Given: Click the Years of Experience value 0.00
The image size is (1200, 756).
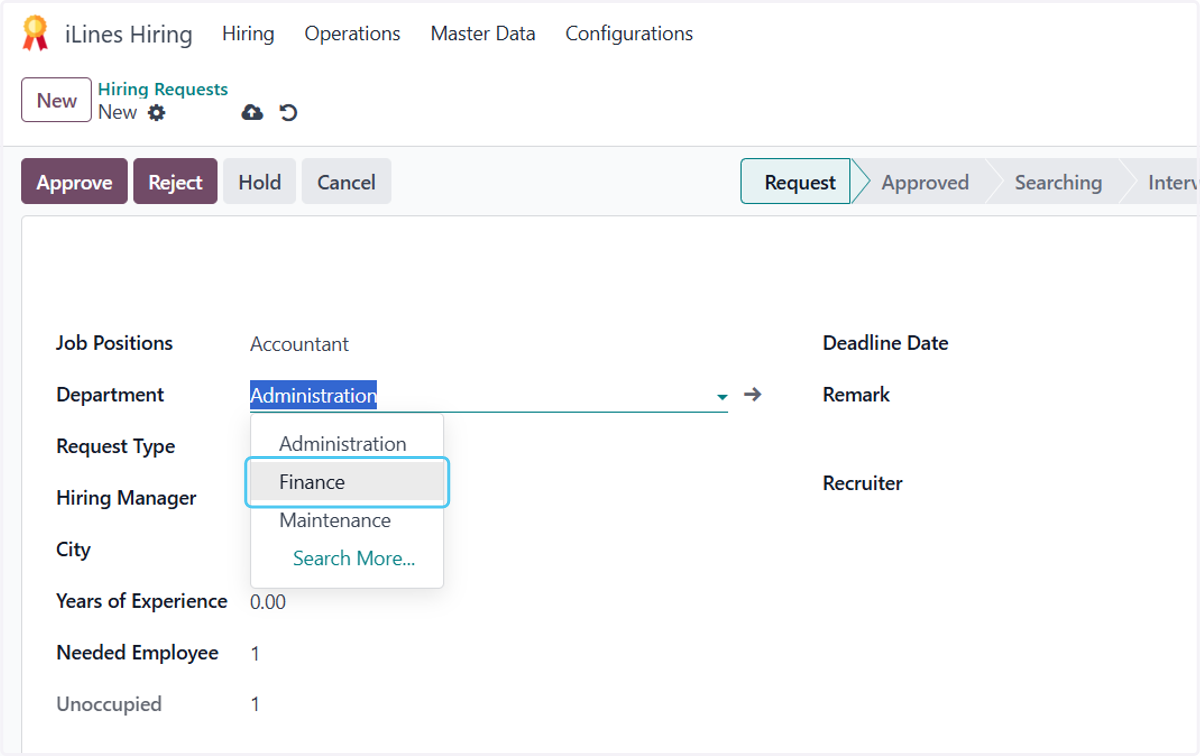Looking at the screenshot, I should (x=268, y=602).
